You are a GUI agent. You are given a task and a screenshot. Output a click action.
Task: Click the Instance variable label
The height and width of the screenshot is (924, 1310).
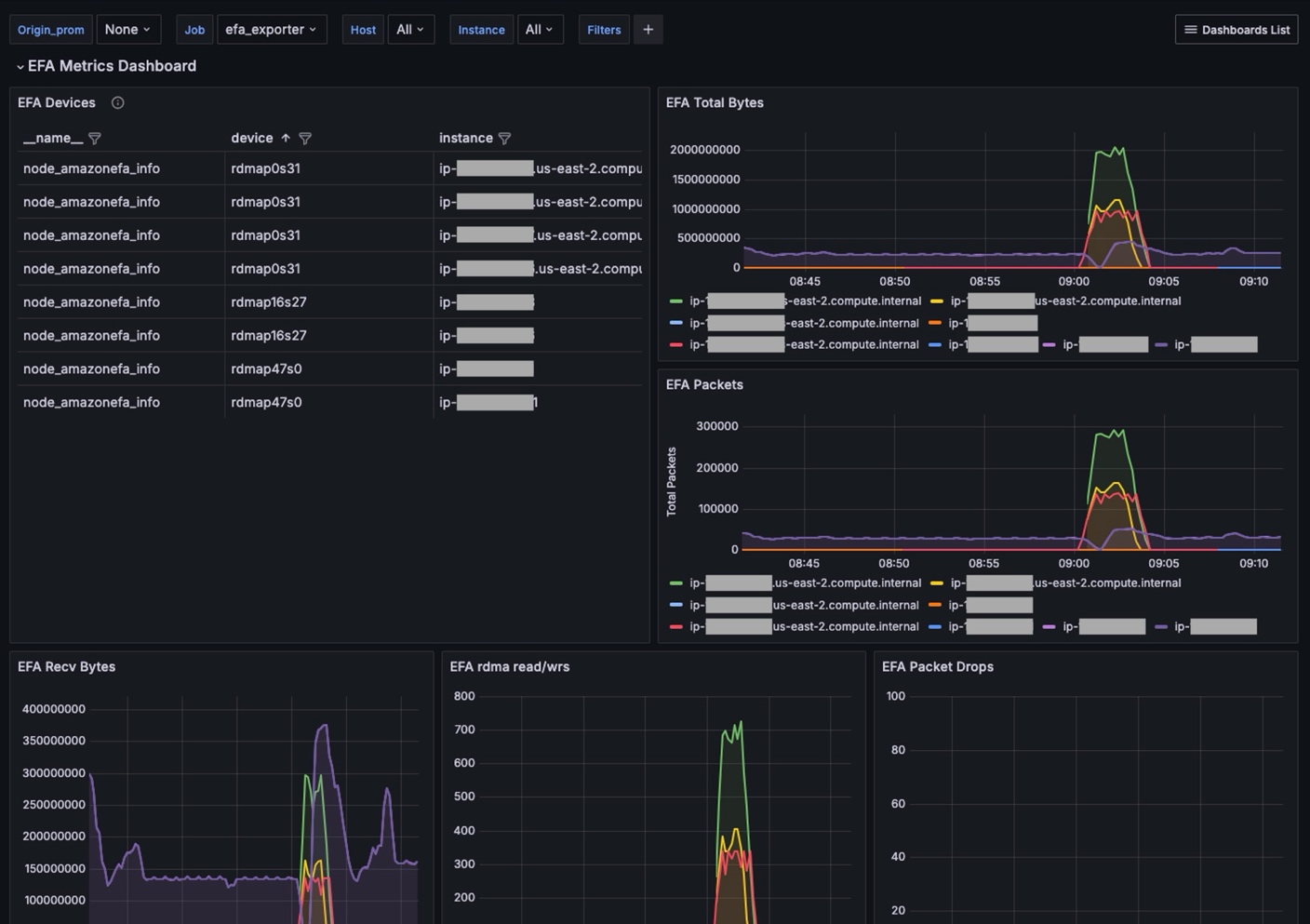point(481,30)
